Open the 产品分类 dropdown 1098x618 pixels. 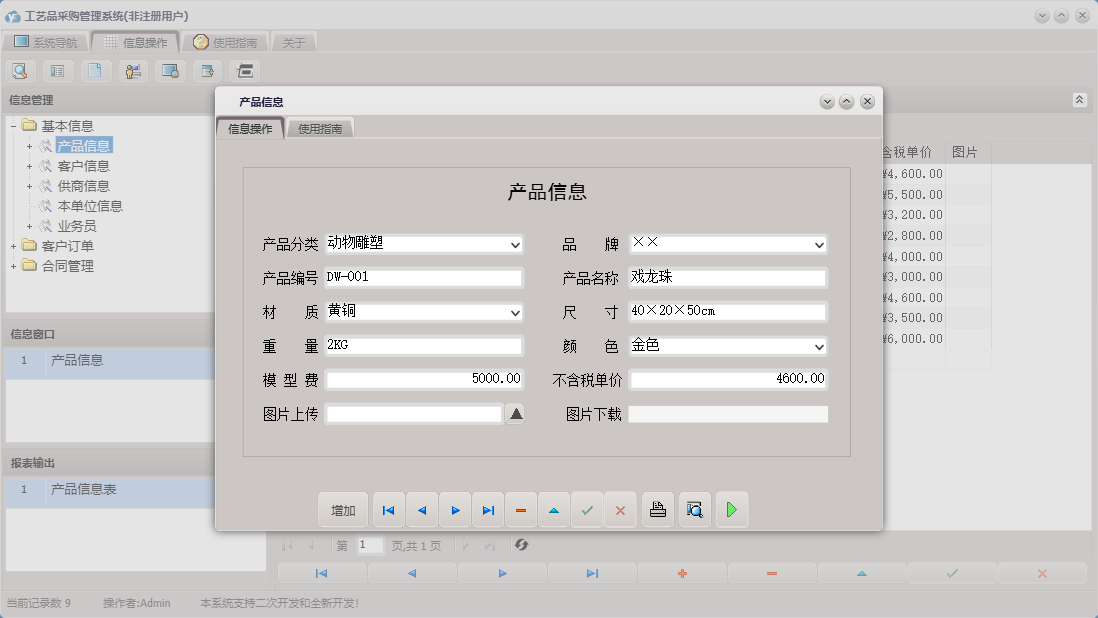pos(513,244)
